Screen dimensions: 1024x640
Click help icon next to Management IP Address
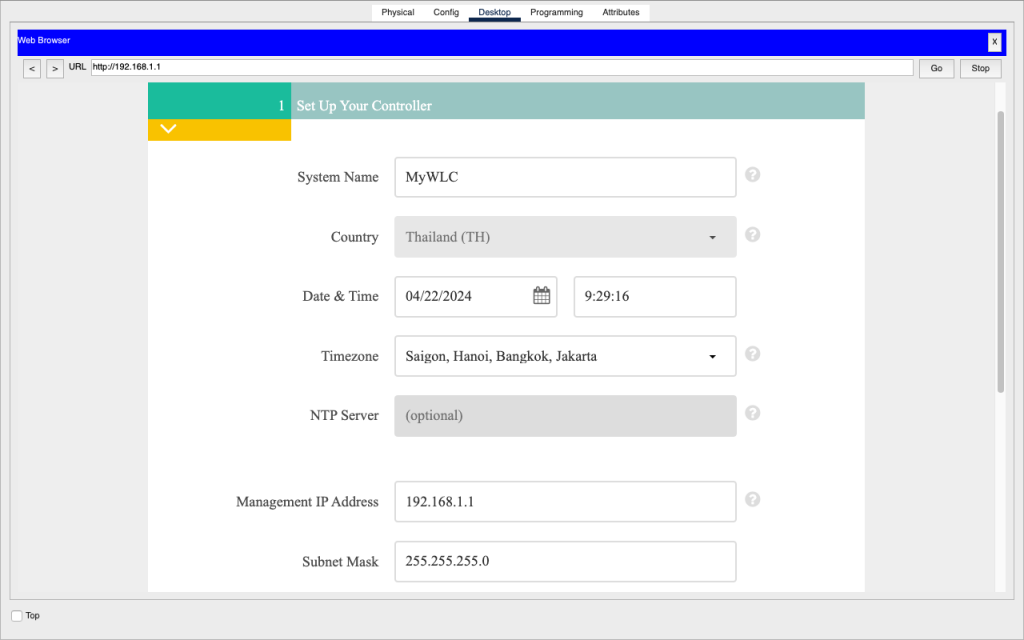(x=752, y=499)
